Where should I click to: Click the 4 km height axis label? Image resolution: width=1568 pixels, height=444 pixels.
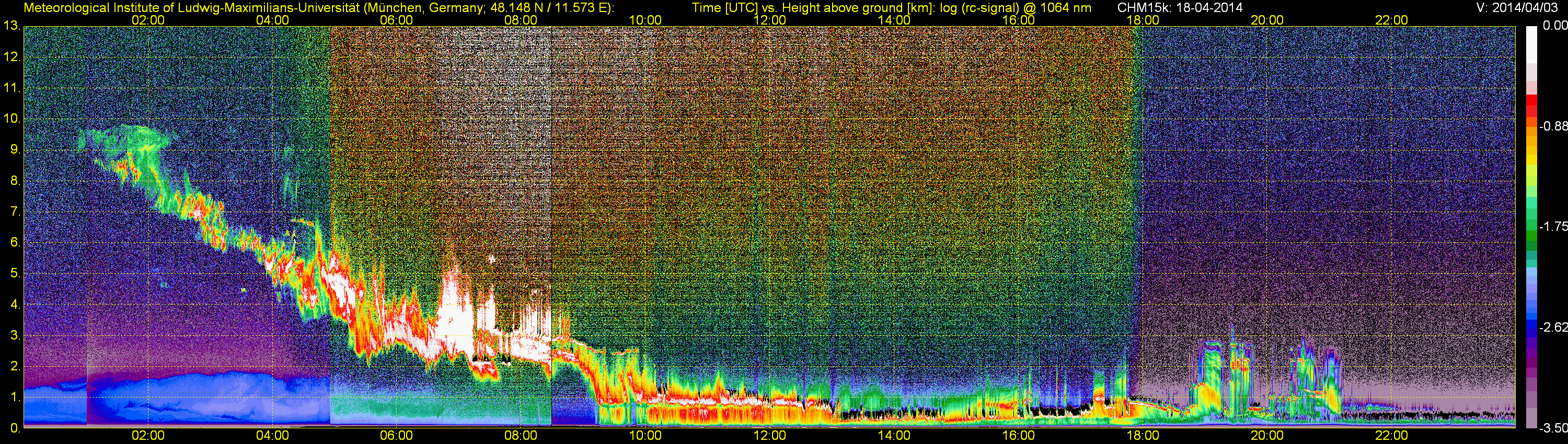[x=15, y=304]
